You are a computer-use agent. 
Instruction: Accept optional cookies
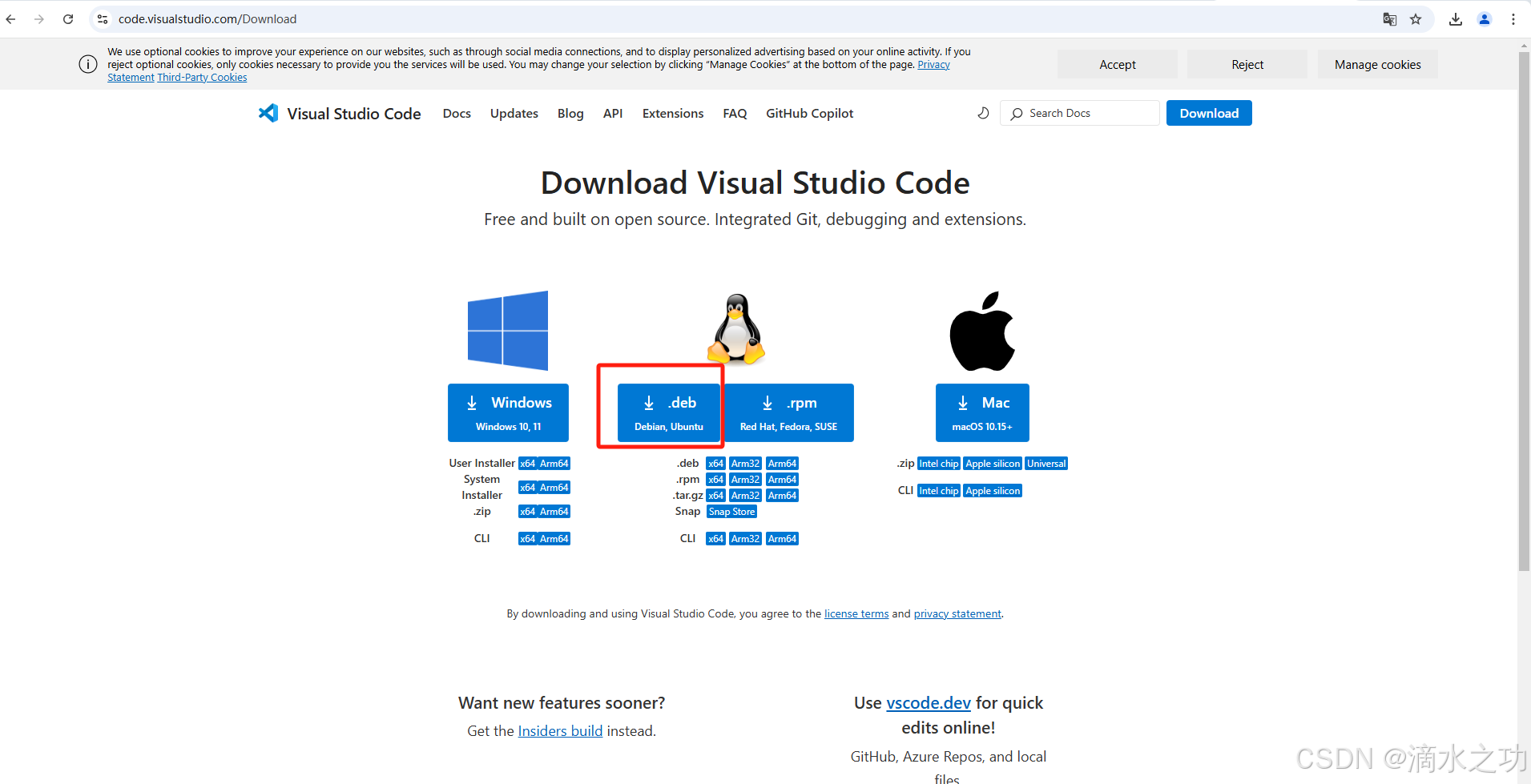pos(1118,65)
